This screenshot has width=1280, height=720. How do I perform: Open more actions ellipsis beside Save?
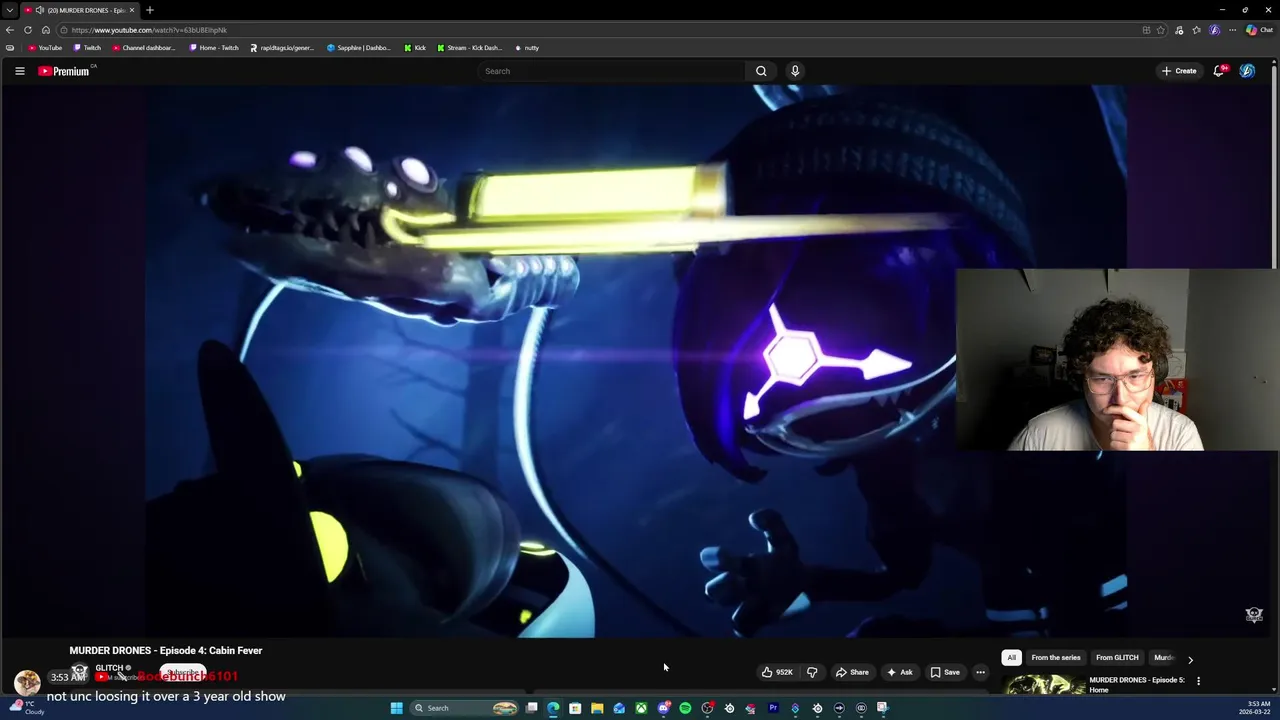[980, 672]
